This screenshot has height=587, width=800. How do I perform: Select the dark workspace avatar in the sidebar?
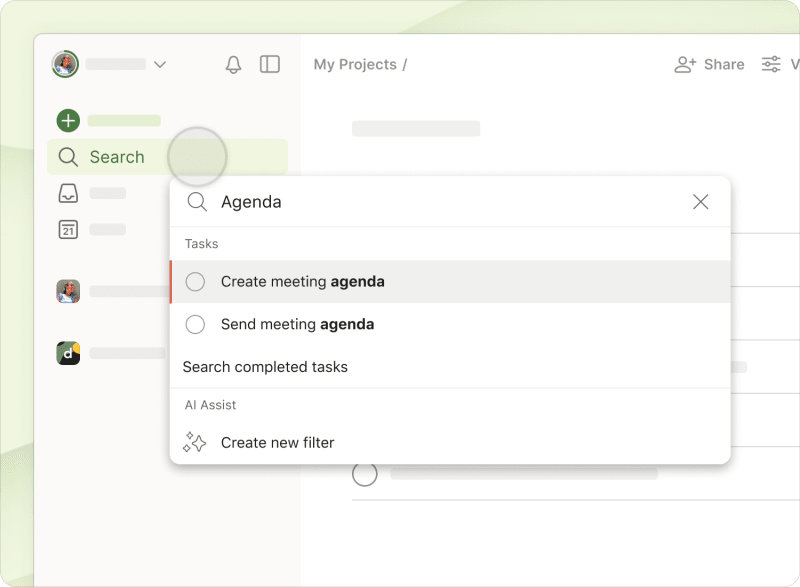(67, 352)
